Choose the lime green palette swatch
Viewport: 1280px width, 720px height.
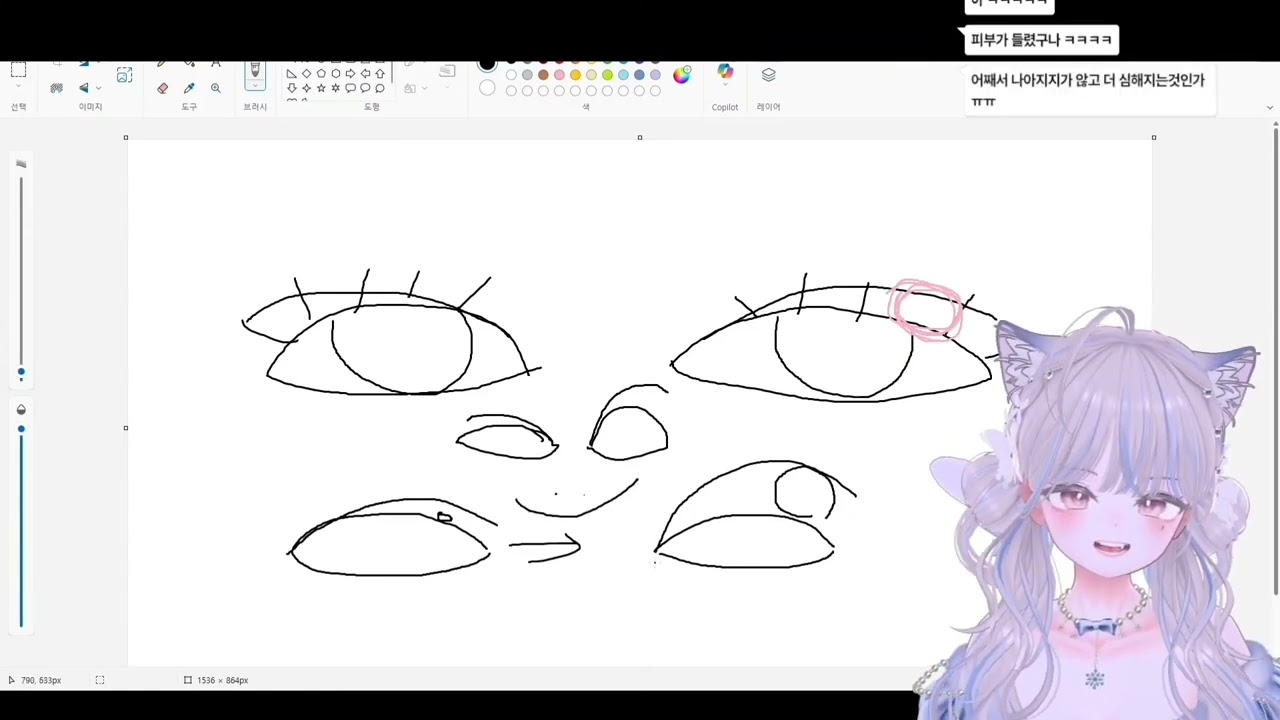click(x=607, y=75)
